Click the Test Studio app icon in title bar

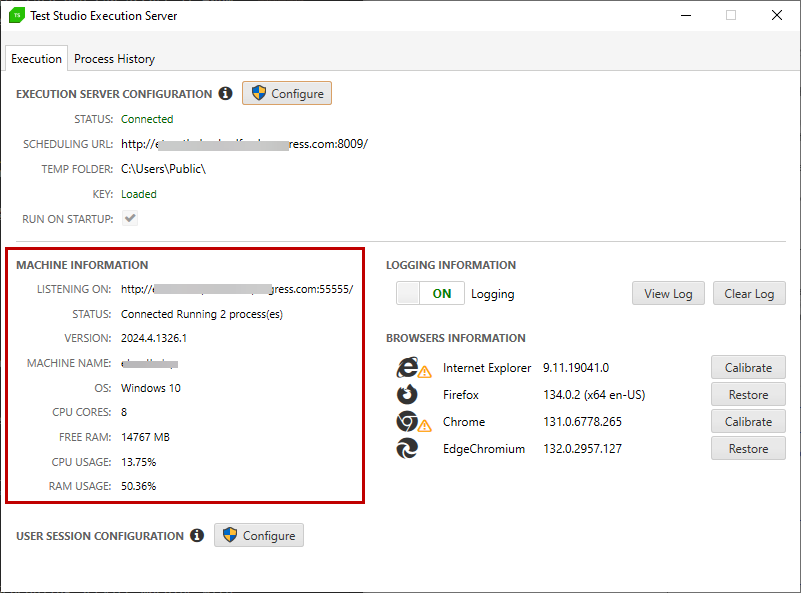[x=17, y=15]
